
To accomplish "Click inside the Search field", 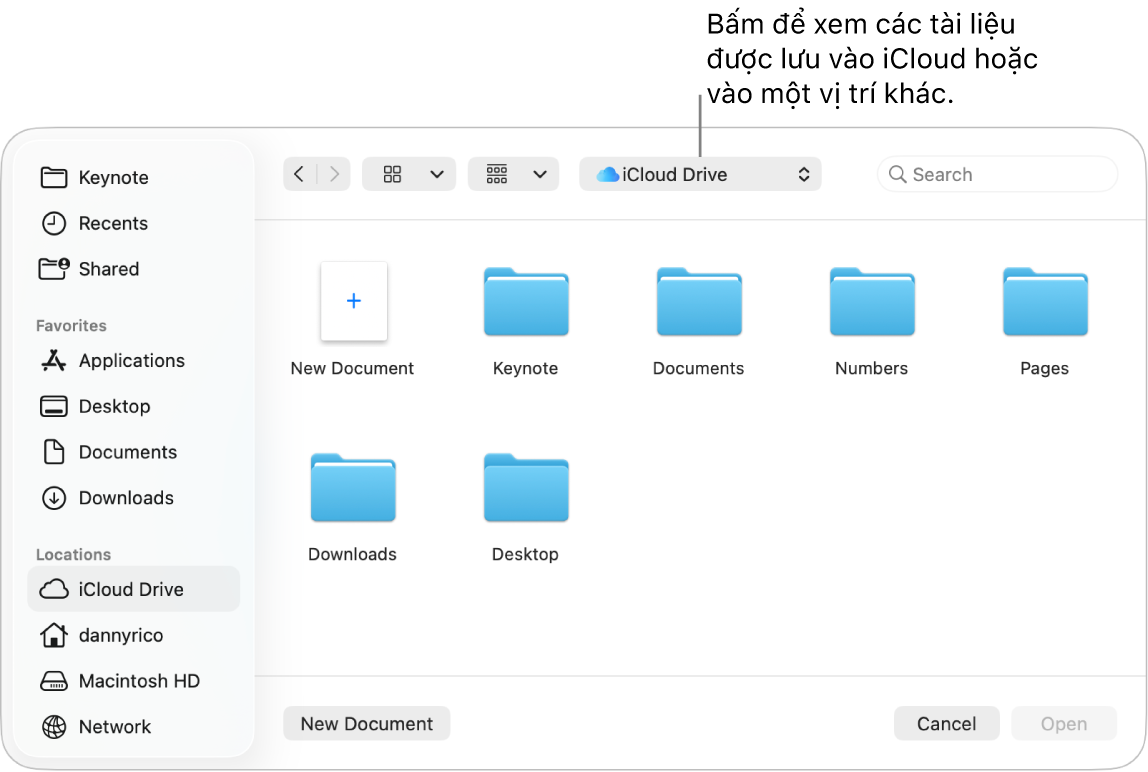I will (996, 174).
